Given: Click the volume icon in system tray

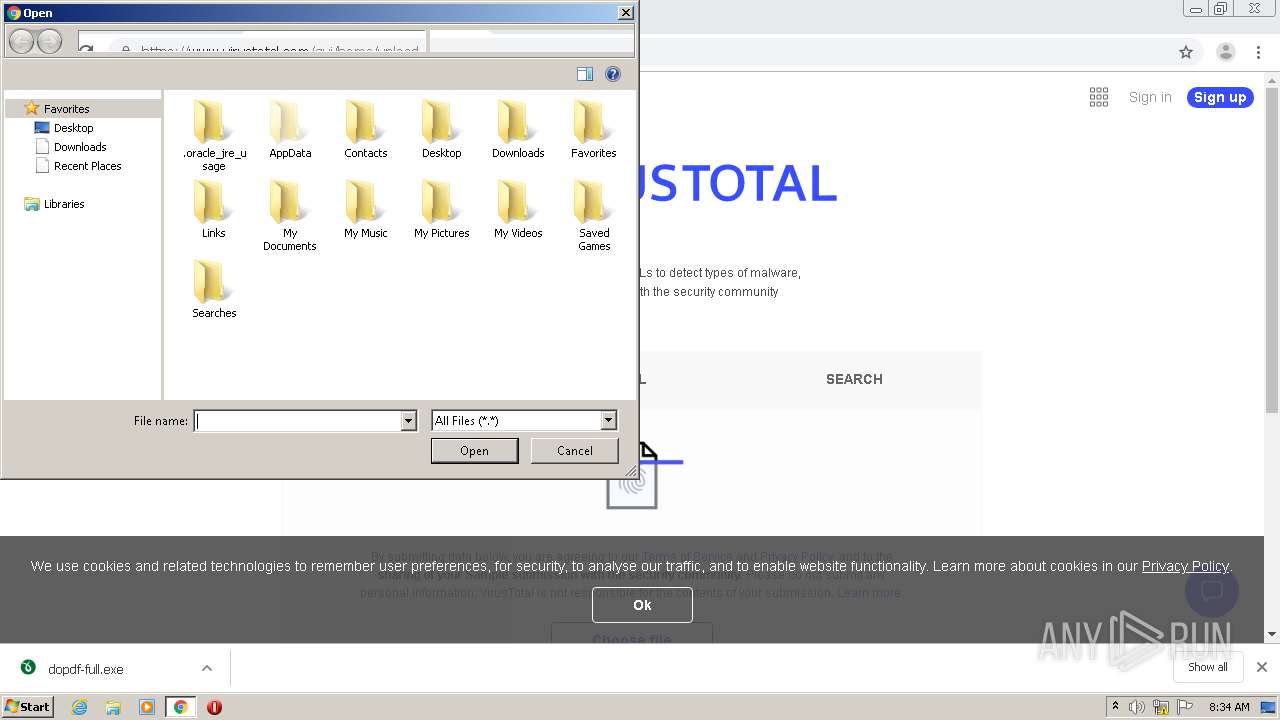Looking at the screenshot, I should (1137, 707).
